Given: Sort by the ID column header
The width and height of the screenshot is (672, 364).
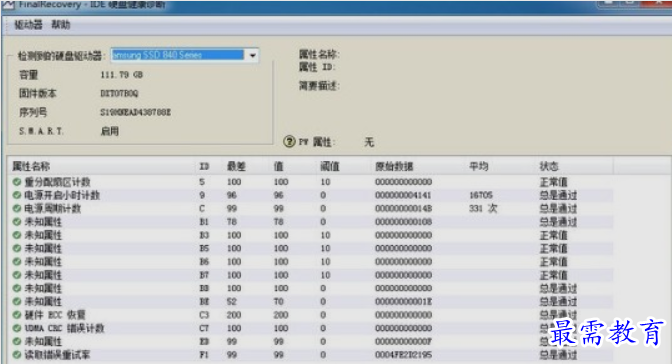Looking at the screenshot, I should (x=204, y=166).
